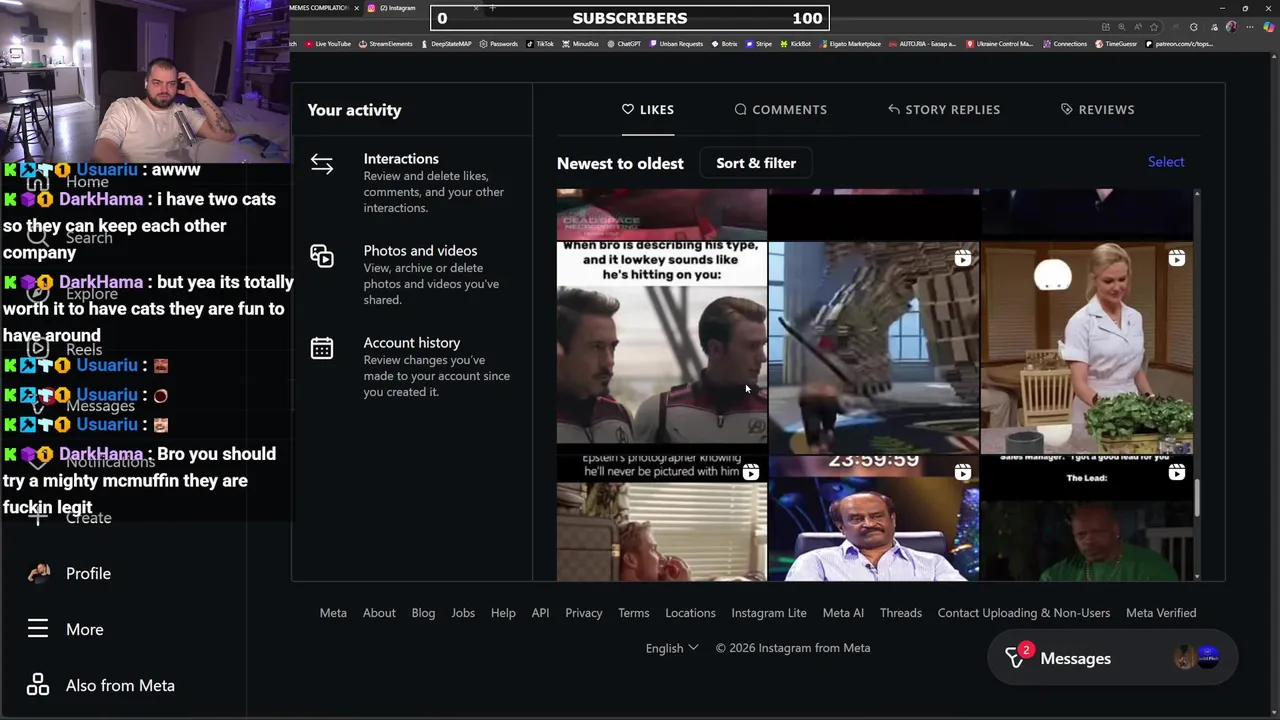This screenshot has width=1280, height=720.
Task: Open the liked reel with nurse in kitchen
Action: click(1086, 347)
